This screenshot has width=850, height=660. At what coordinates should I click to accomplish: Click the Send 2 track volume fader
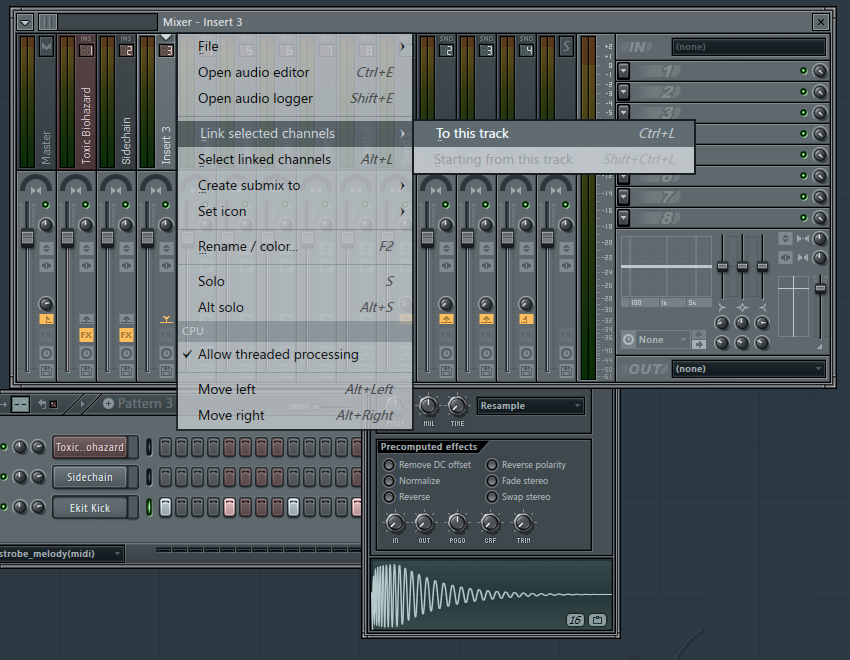(427, 237)
